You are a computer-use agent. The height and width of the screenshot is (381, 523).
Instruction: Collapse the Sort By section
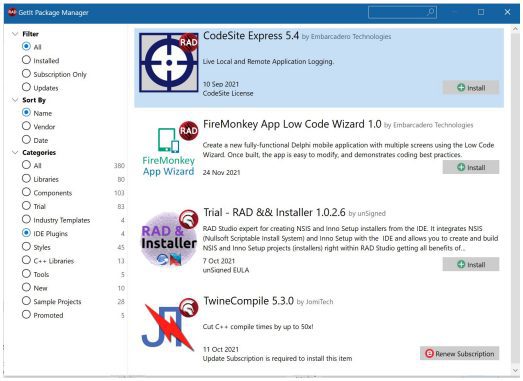click(15, 100)
